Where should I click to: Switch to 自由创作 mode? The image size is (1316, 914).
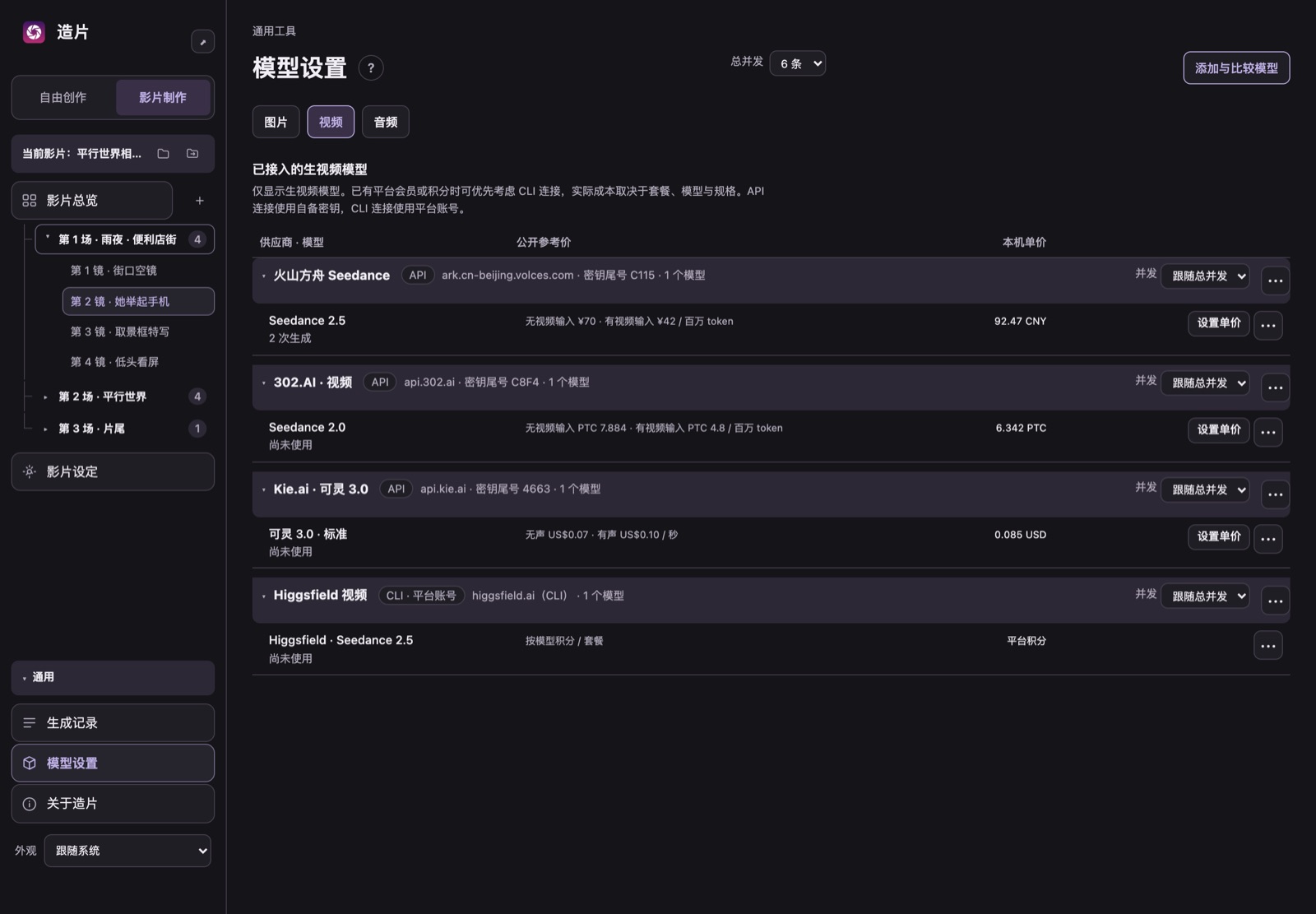click(63, 98)
